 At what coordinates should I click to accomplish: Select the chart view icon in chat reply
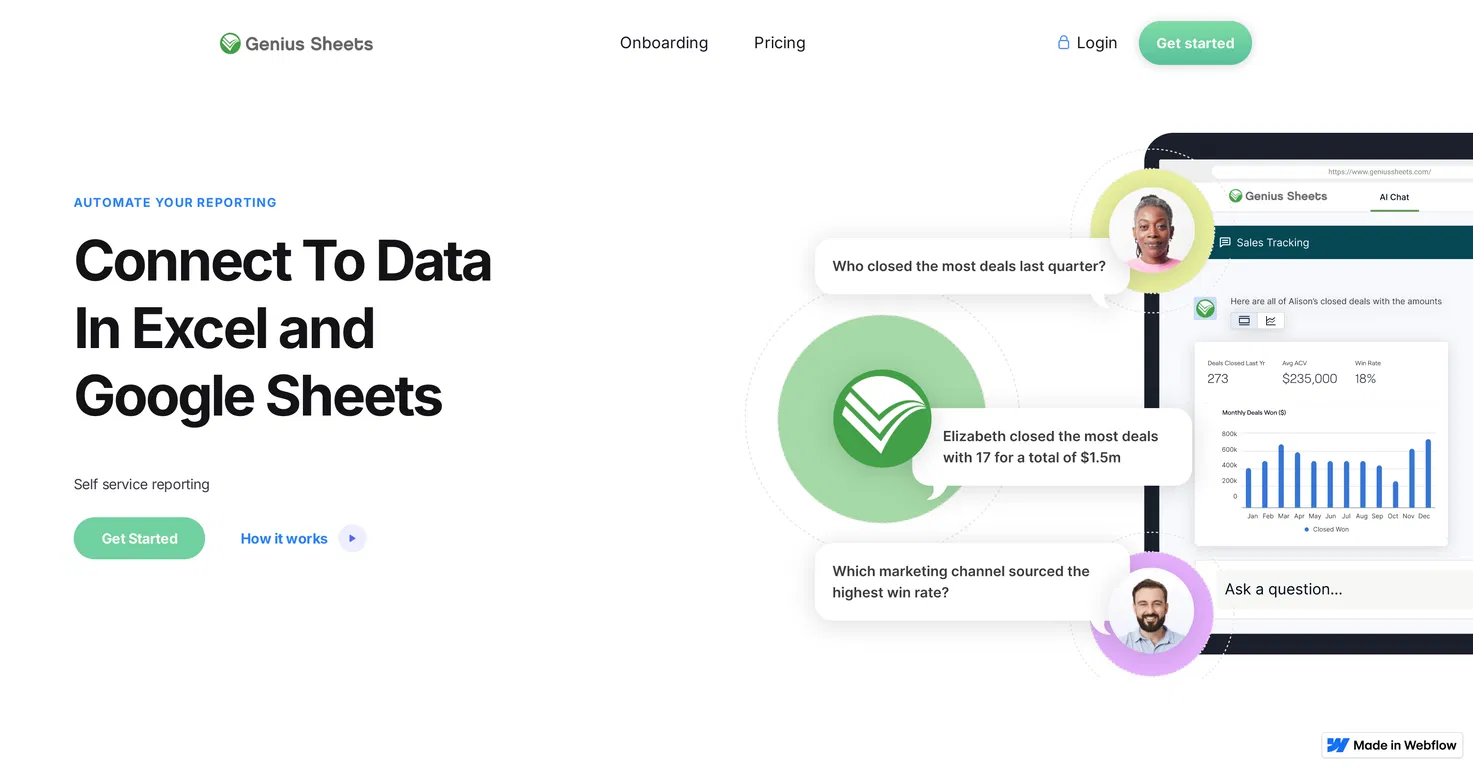(1271, 321)
